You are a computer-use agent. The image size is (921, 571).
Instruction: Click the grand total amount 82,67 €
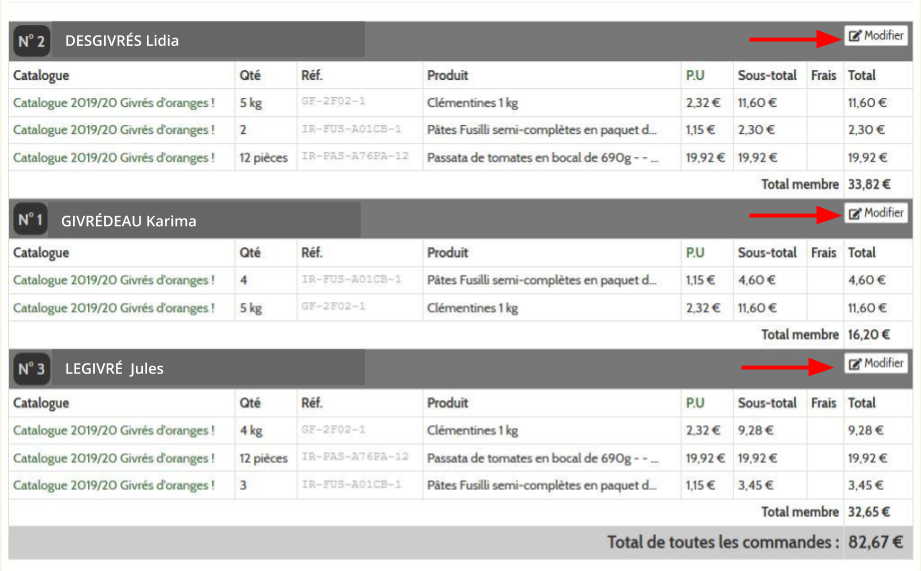875,543
